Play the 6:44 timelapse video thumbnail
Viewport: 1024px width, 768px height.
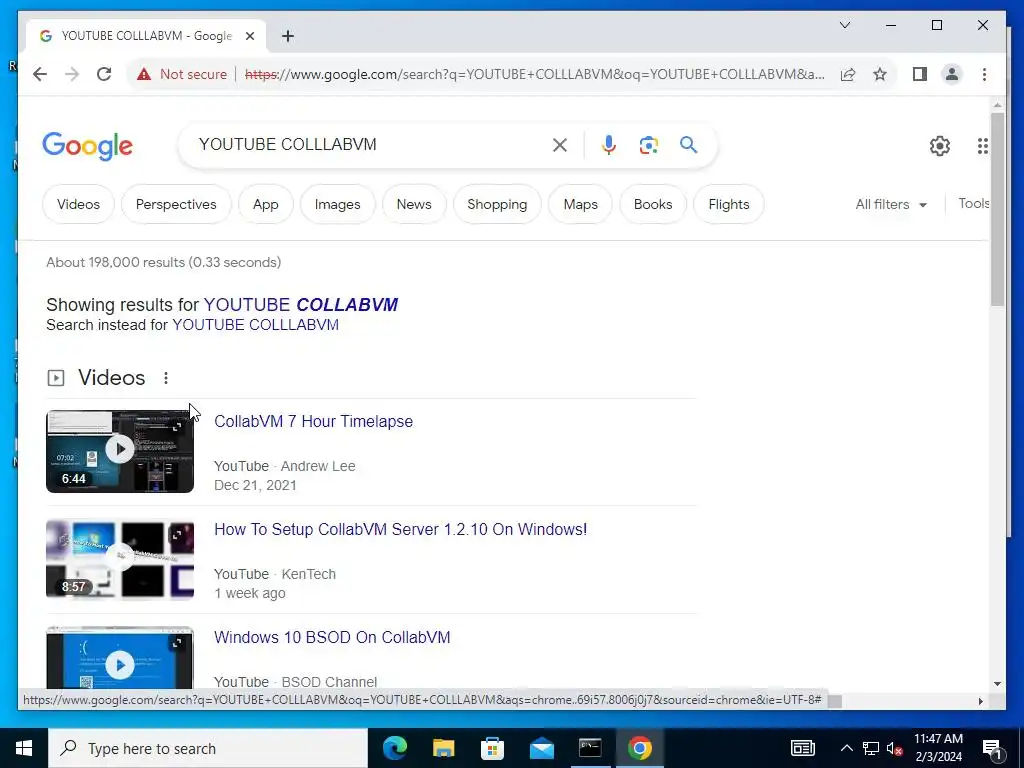click(x=120, y=451)
